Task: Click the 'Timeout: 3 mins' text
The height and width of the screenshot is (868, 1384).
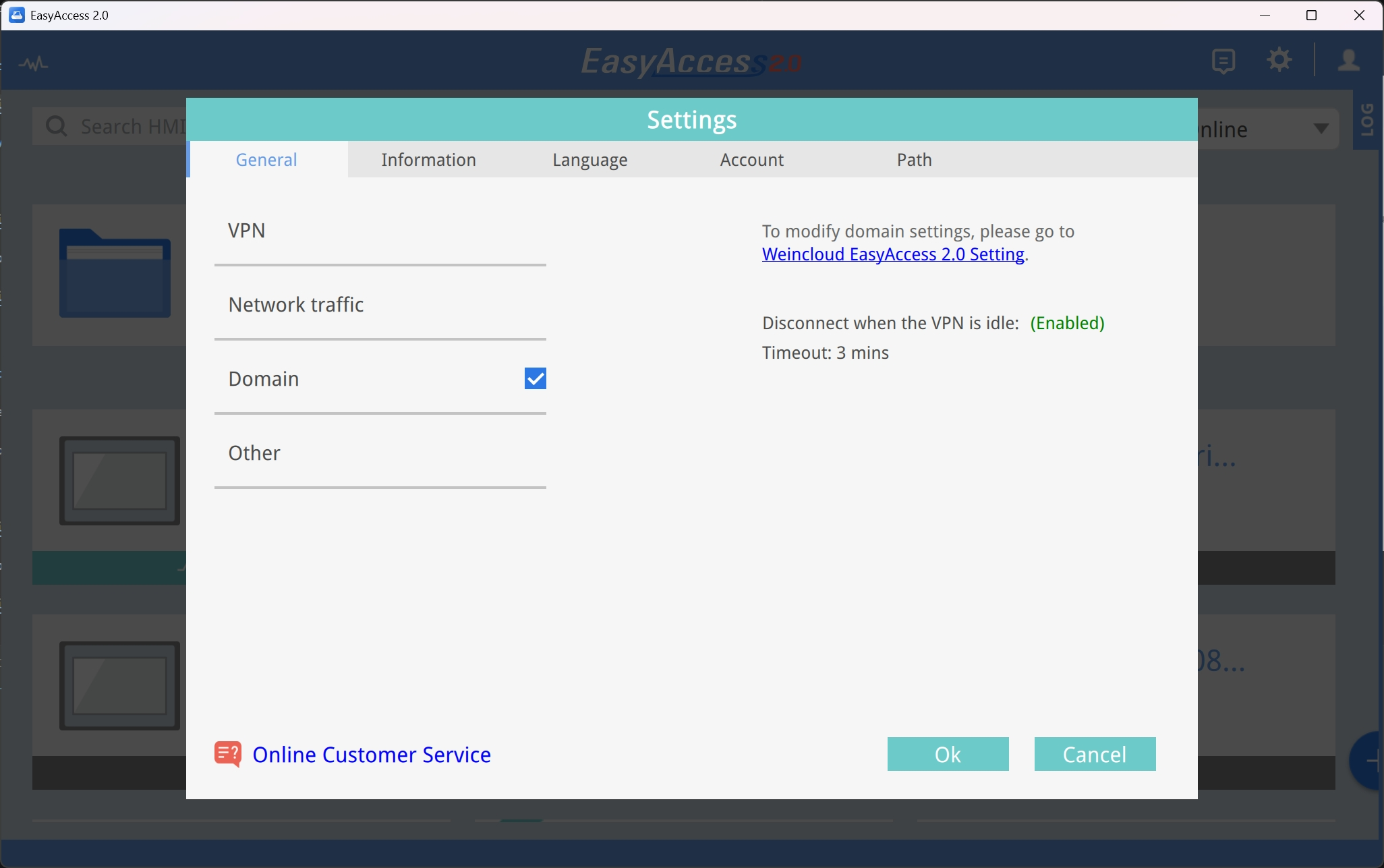Action: pos(826,353)
